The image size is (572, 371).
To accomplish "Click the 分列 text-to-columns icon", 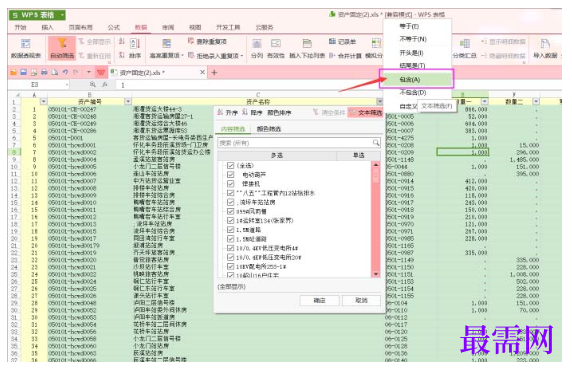I will click(257, 44).
